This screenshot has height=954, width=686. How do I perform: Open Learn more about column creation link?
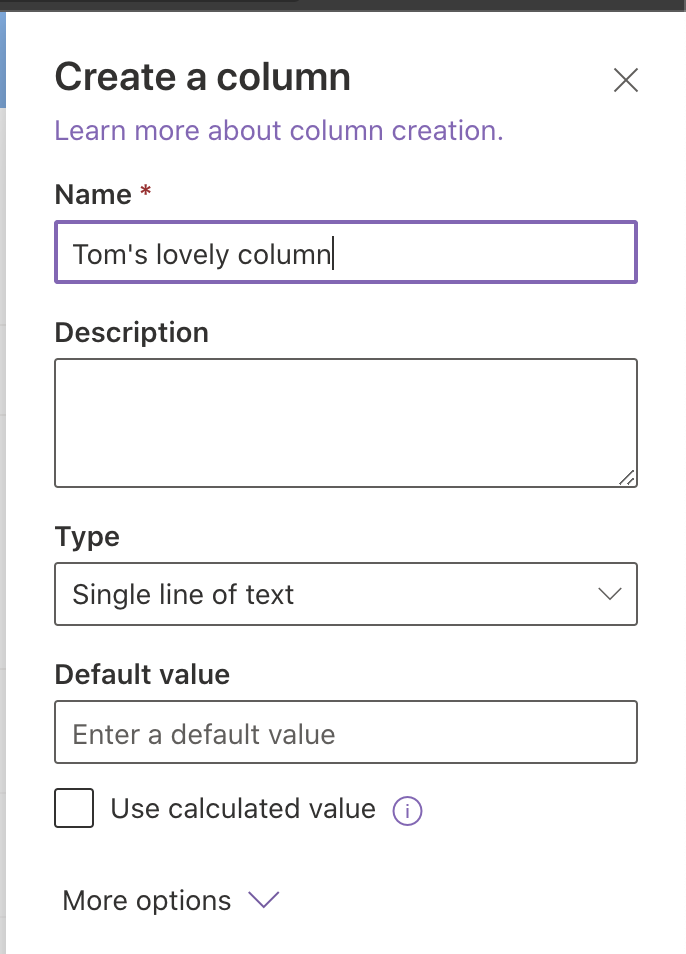pyautogui.click(x=279, y=130)
